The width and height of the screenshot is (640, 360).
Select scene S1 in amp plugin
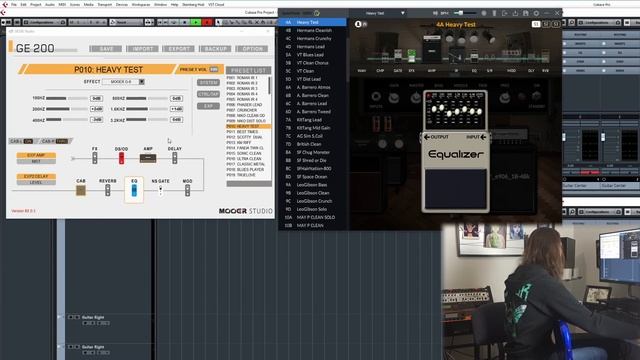coord(536,24)
